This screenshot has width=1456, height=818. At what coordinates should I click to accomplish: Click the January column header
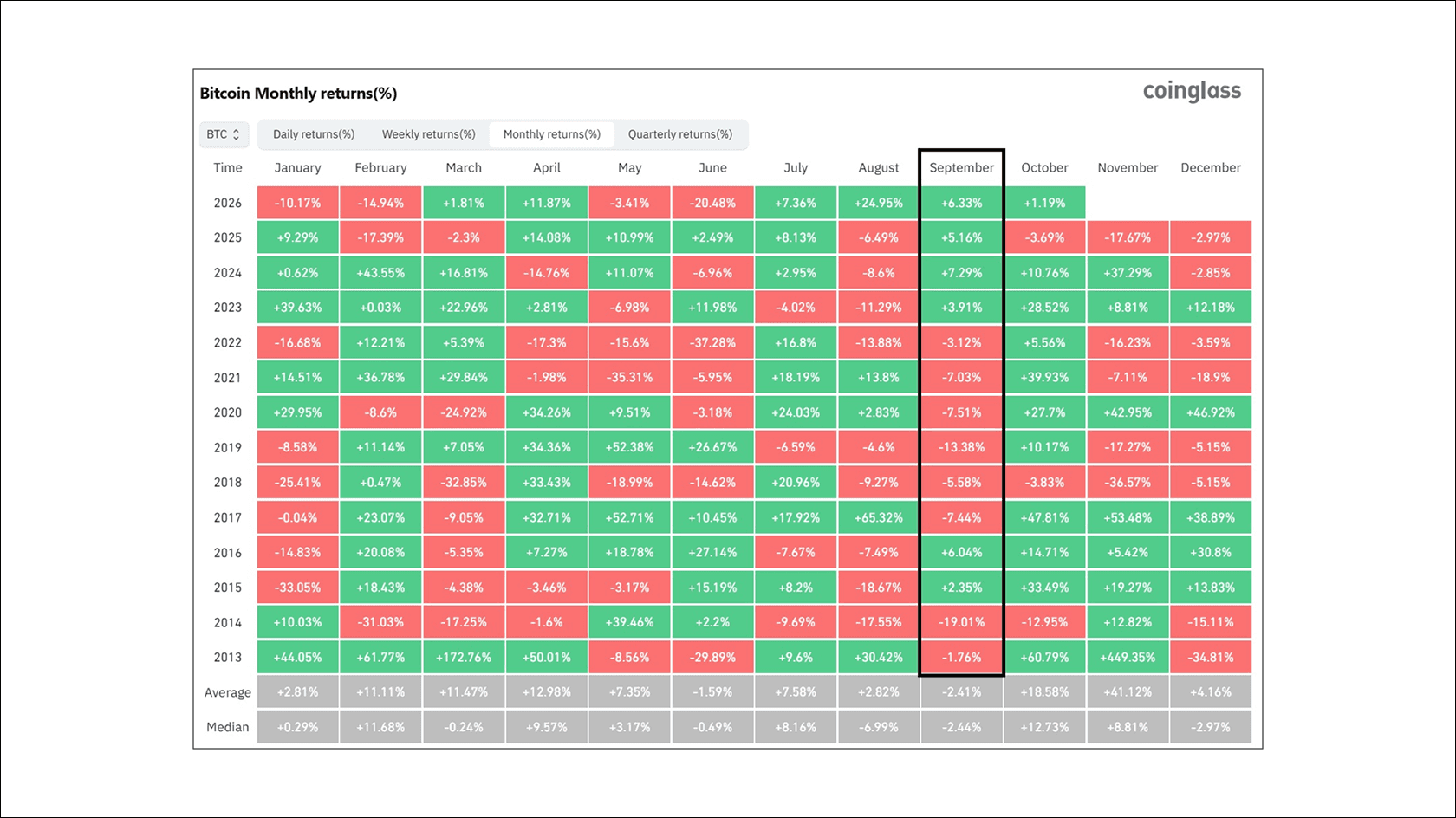[297, 168]
